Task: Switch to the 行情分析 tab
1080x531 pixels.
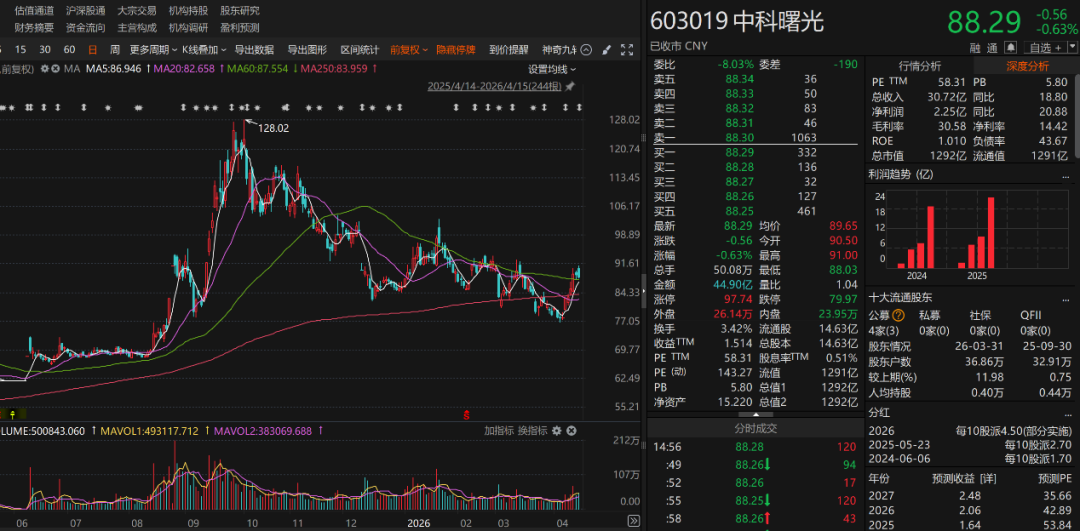Action: point(919,66)
